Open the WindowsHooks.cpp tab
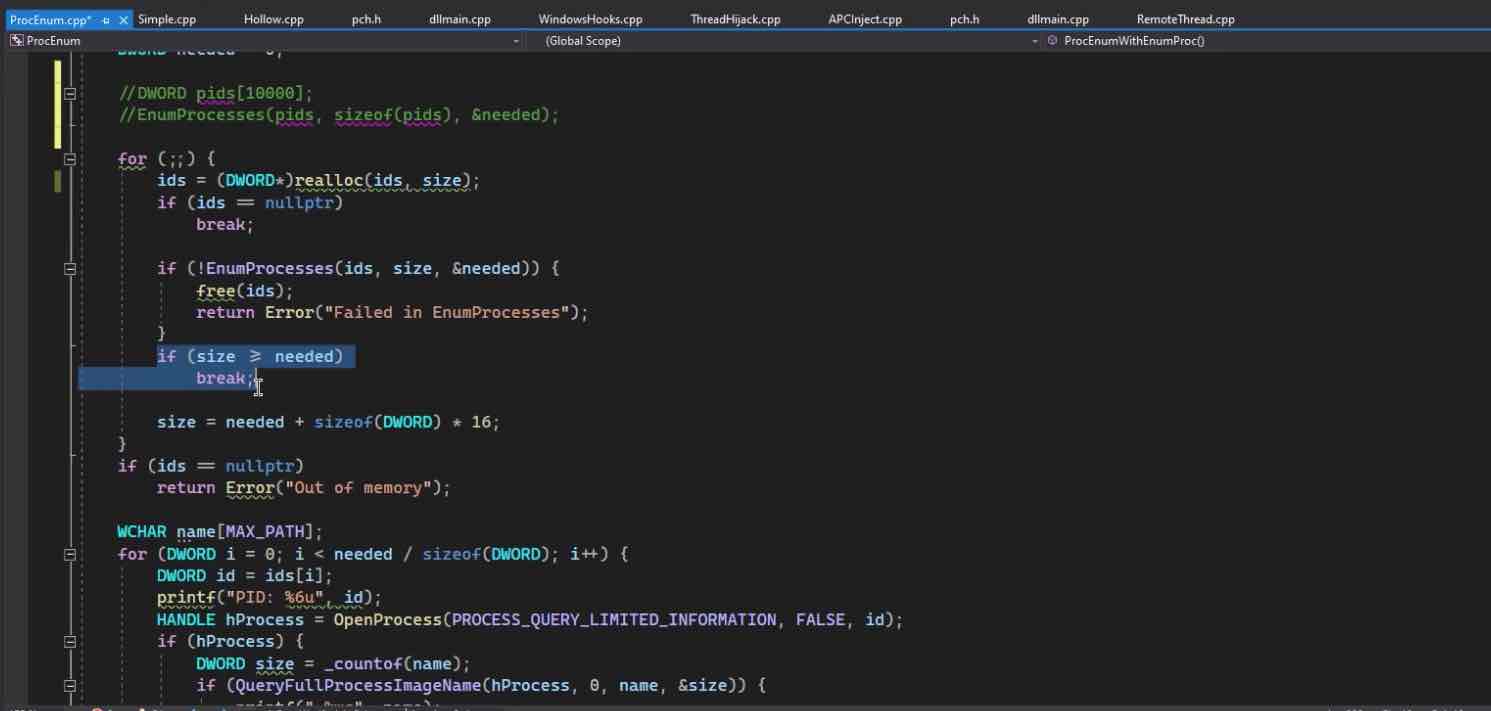Screen dimensions: 1491x711 [590, 19]
